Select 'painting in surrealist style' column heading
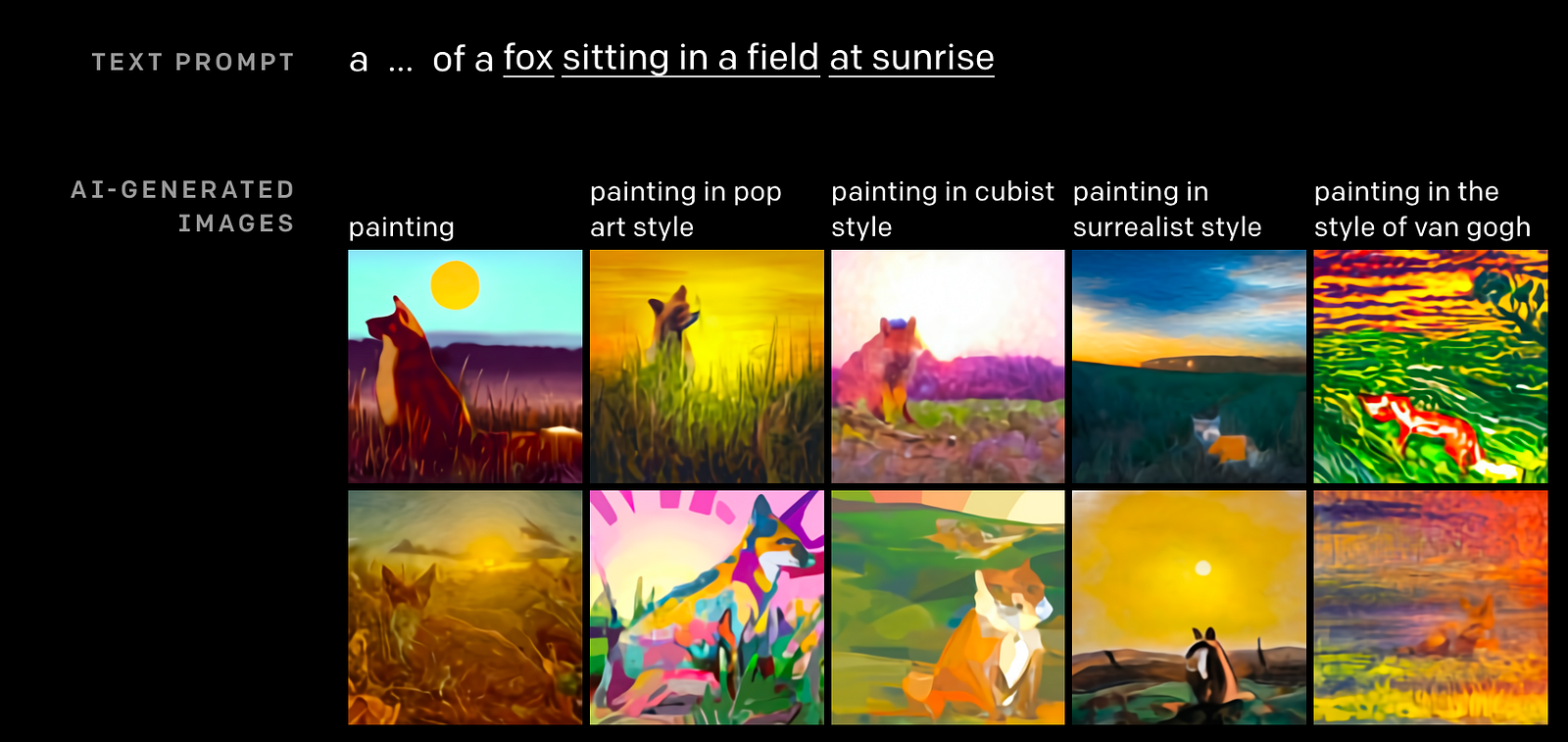Screen dimensions: 1568x742 [1166, 209]
